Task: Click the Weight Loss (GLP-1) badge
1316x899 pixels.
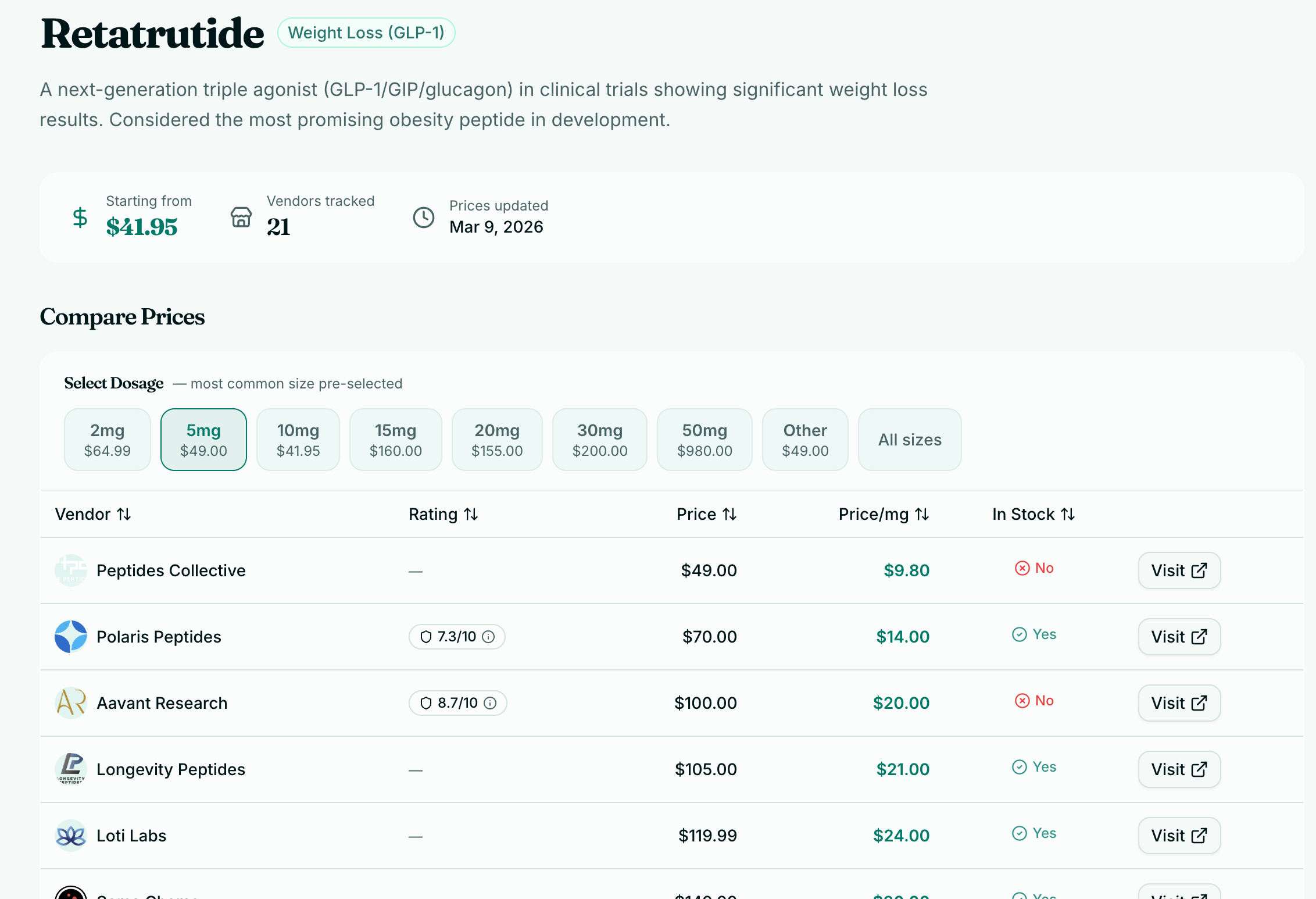Action: (x=366, y=33)
